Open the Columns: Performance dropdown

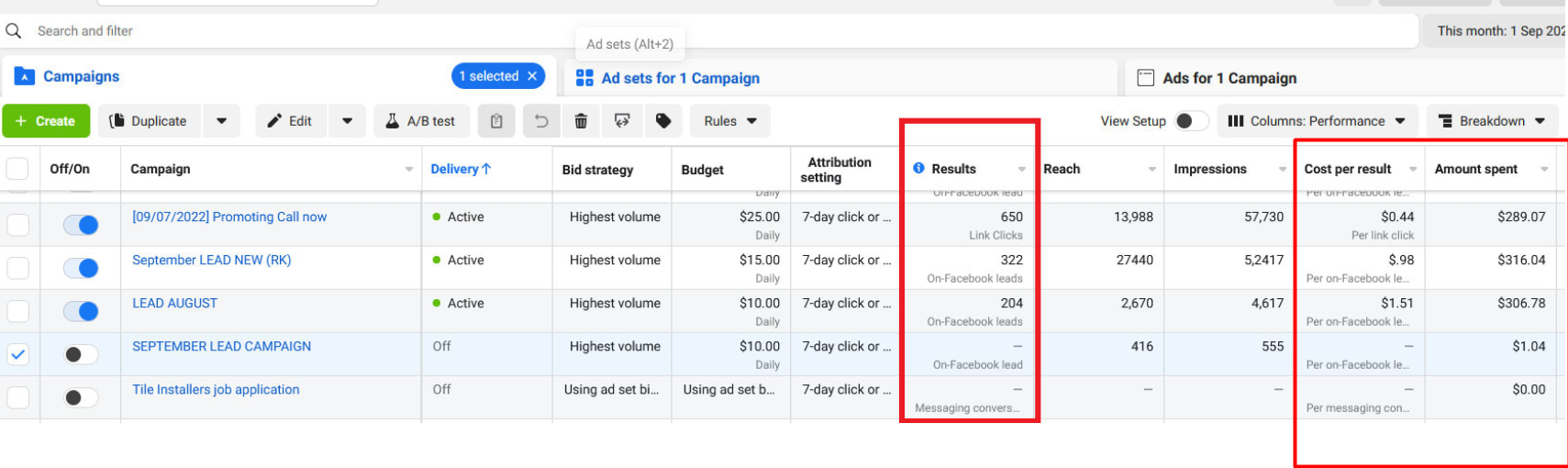coord(1317,121)
